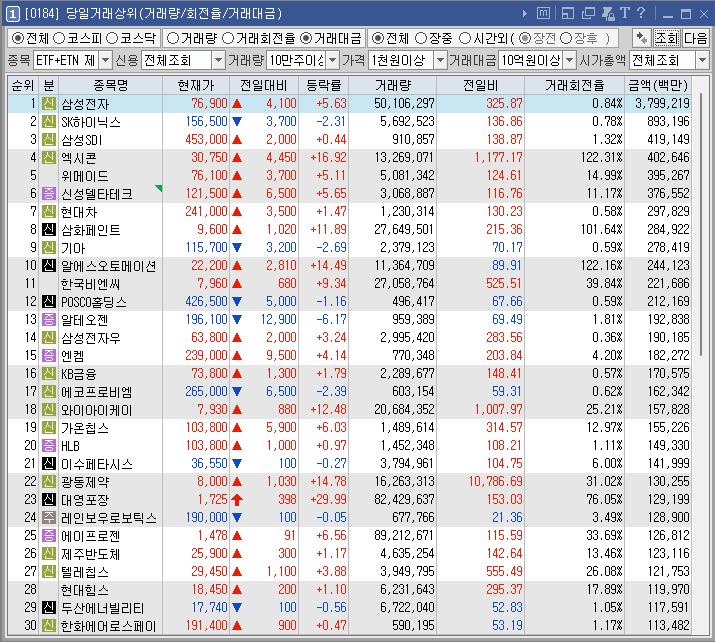The width and height of the screenshot is (715, 642).
Task: Click the 신 badge icon for 삼성전자
Action: 49,104
